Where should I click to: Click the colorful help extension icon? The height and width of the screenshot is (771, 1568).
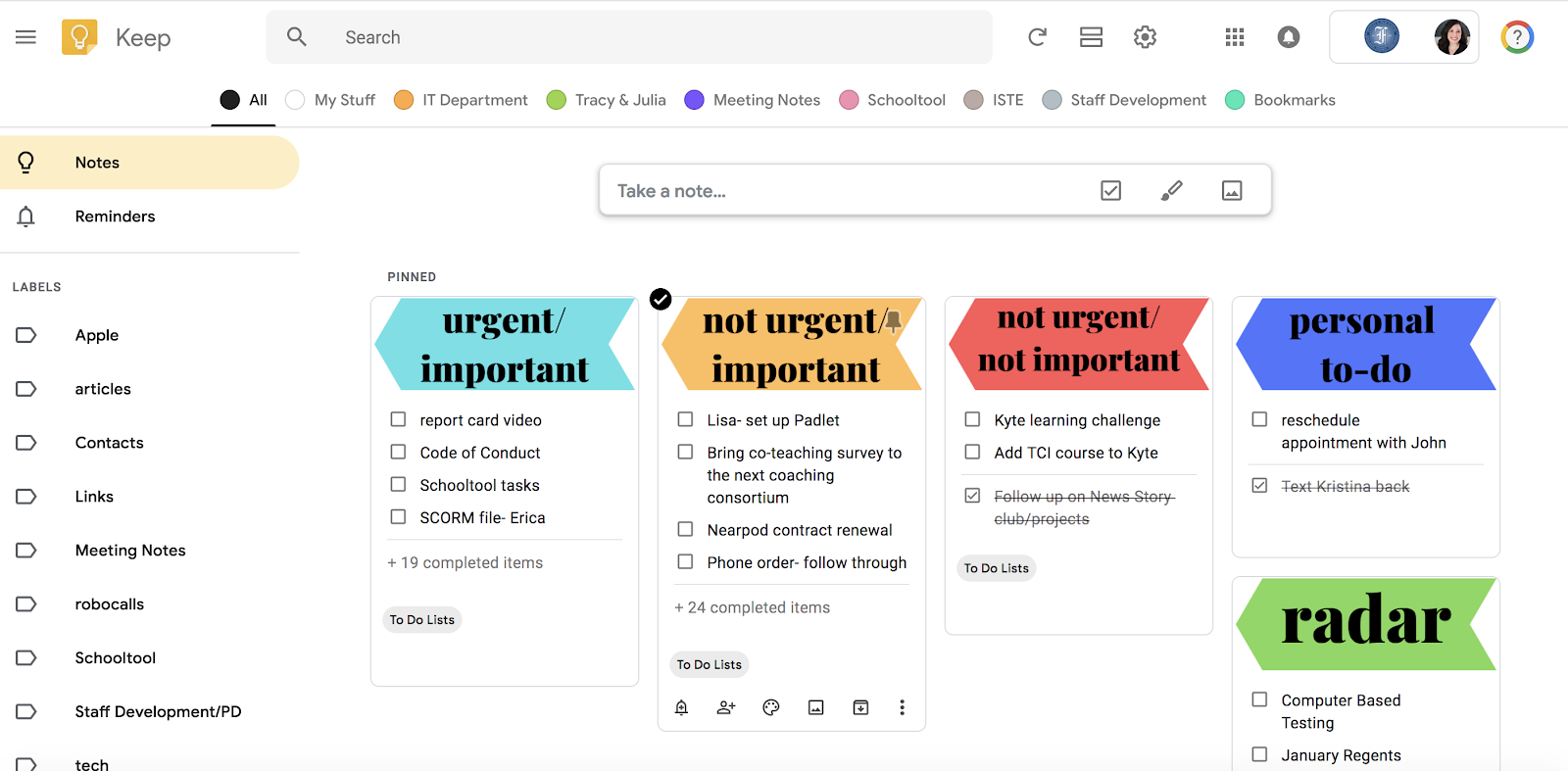pyautogui.click(x=1517, y=37)
